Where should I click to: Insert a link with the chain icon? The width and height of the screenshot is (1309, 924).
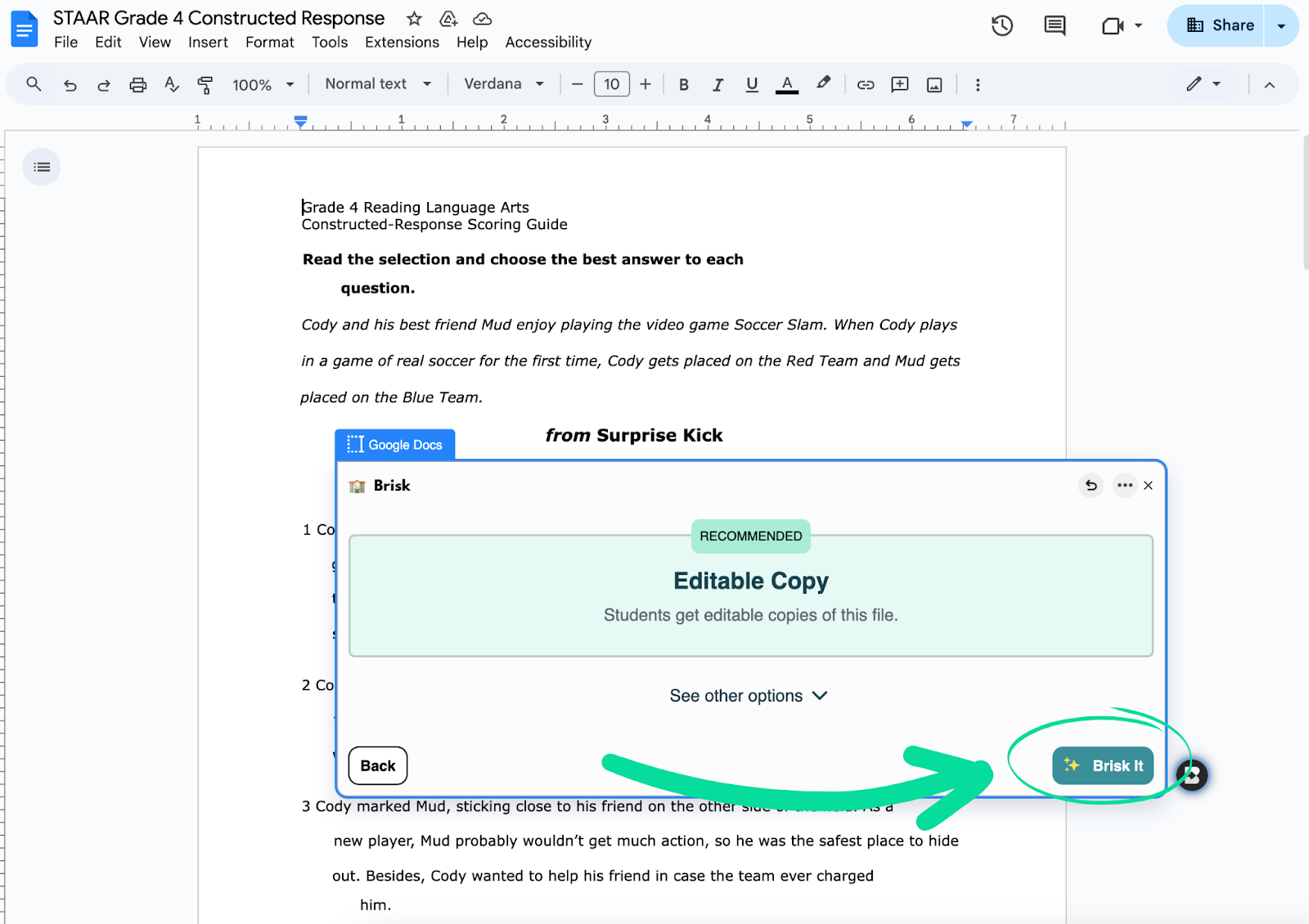tap(866, 84)
